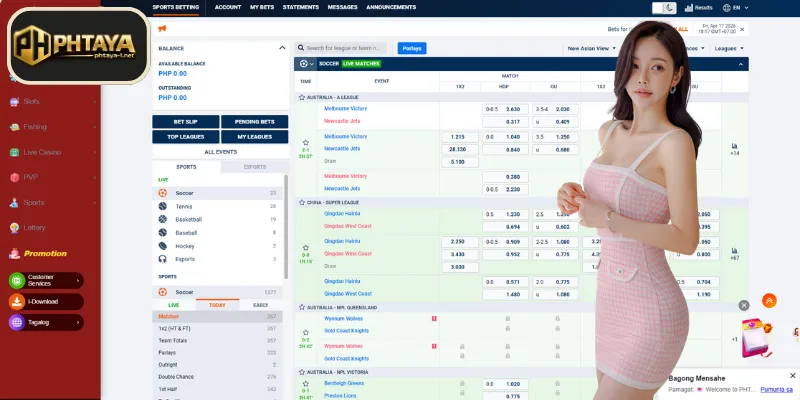Click the I-Download arrow icon
The image size is (800, 400).
[x=17, y=302]
